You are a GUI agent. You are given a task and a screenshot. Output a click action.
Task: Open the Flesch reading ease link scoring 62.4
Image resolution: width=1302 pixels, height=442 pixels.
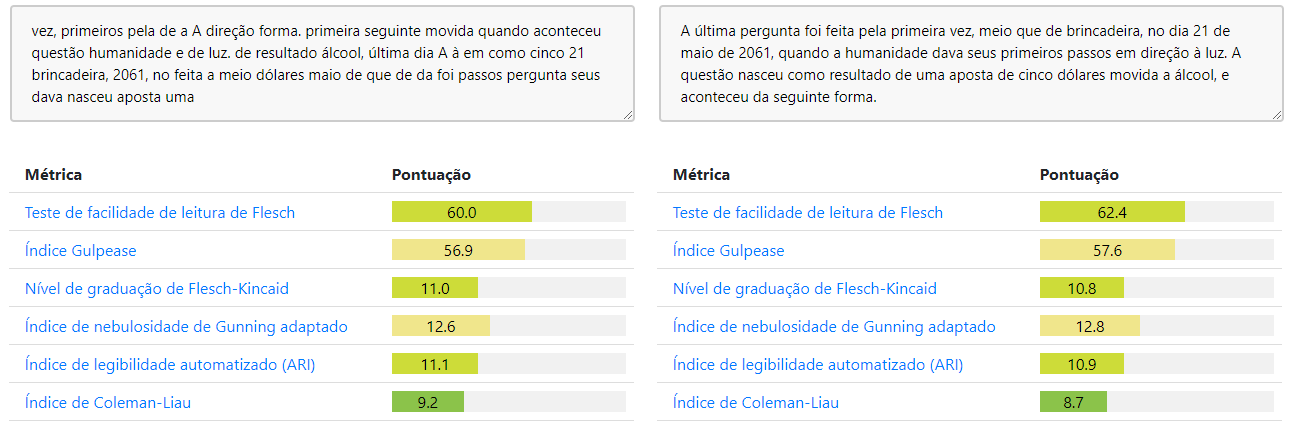pos(807,213)
